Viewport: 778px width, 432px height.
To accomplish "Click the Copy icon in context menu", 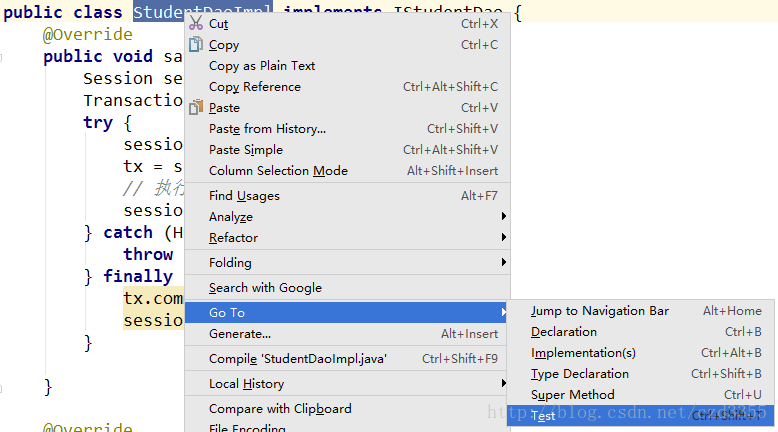I will click(196, 45).
